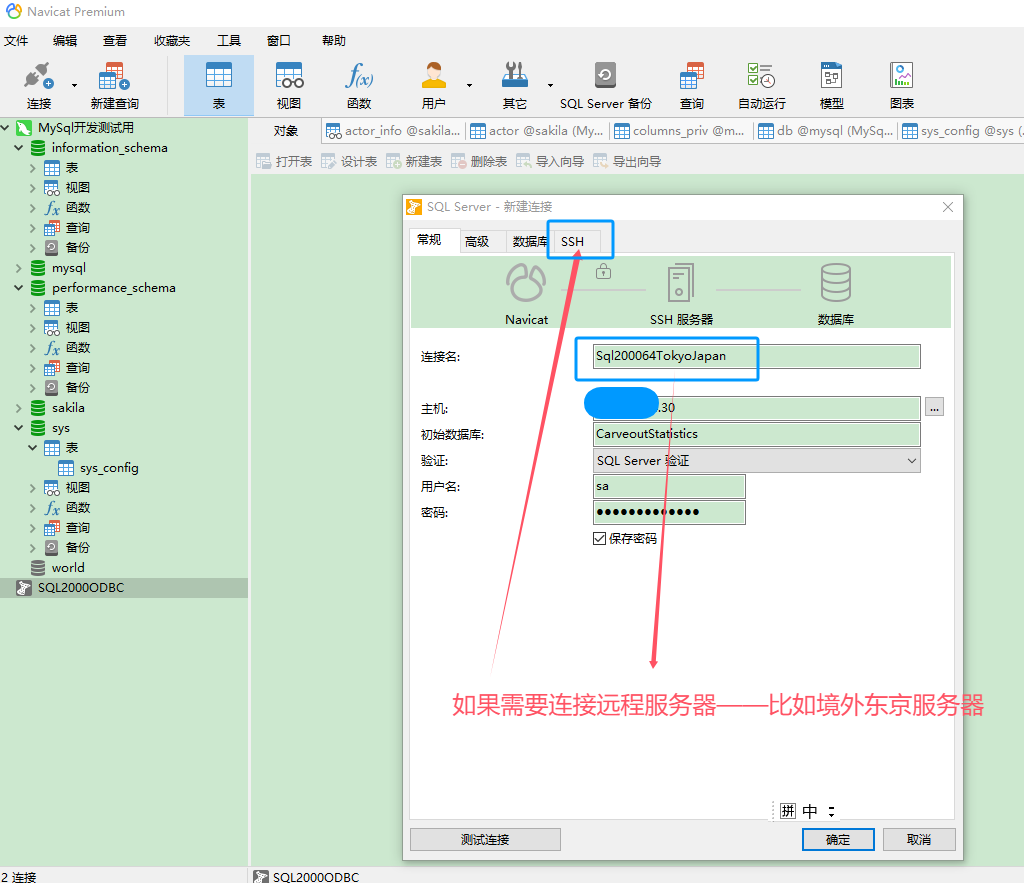Image resolution: width=1024 pixels, height=883 pixels.
Task: Click the Connection Name (连接名) input field
Action: coord(756,356)
